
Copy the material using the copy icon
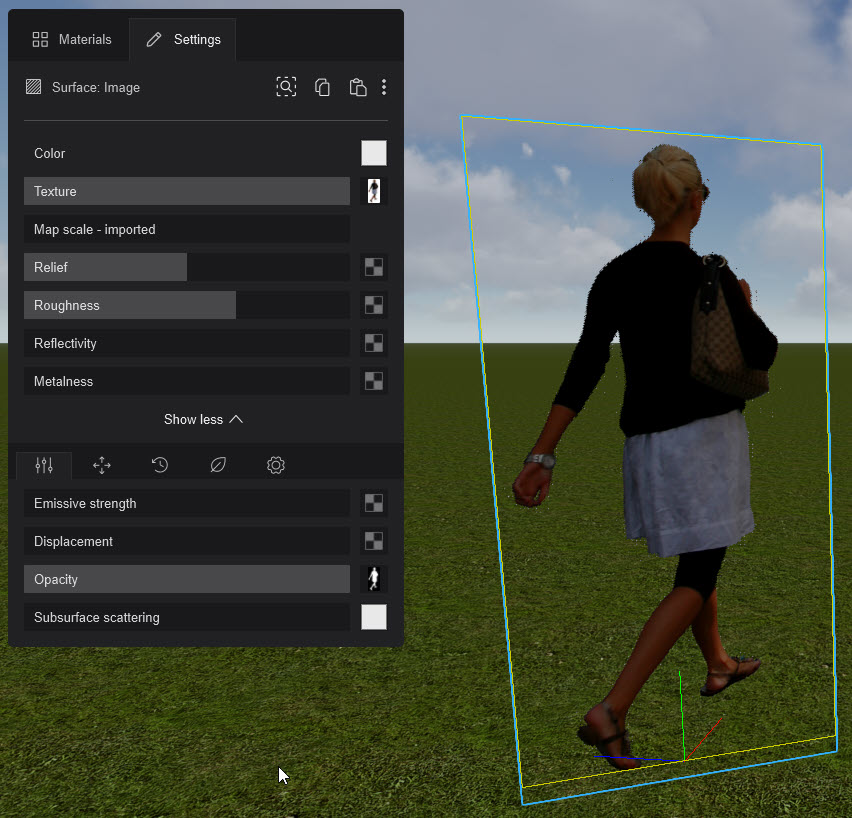point(322,87)
